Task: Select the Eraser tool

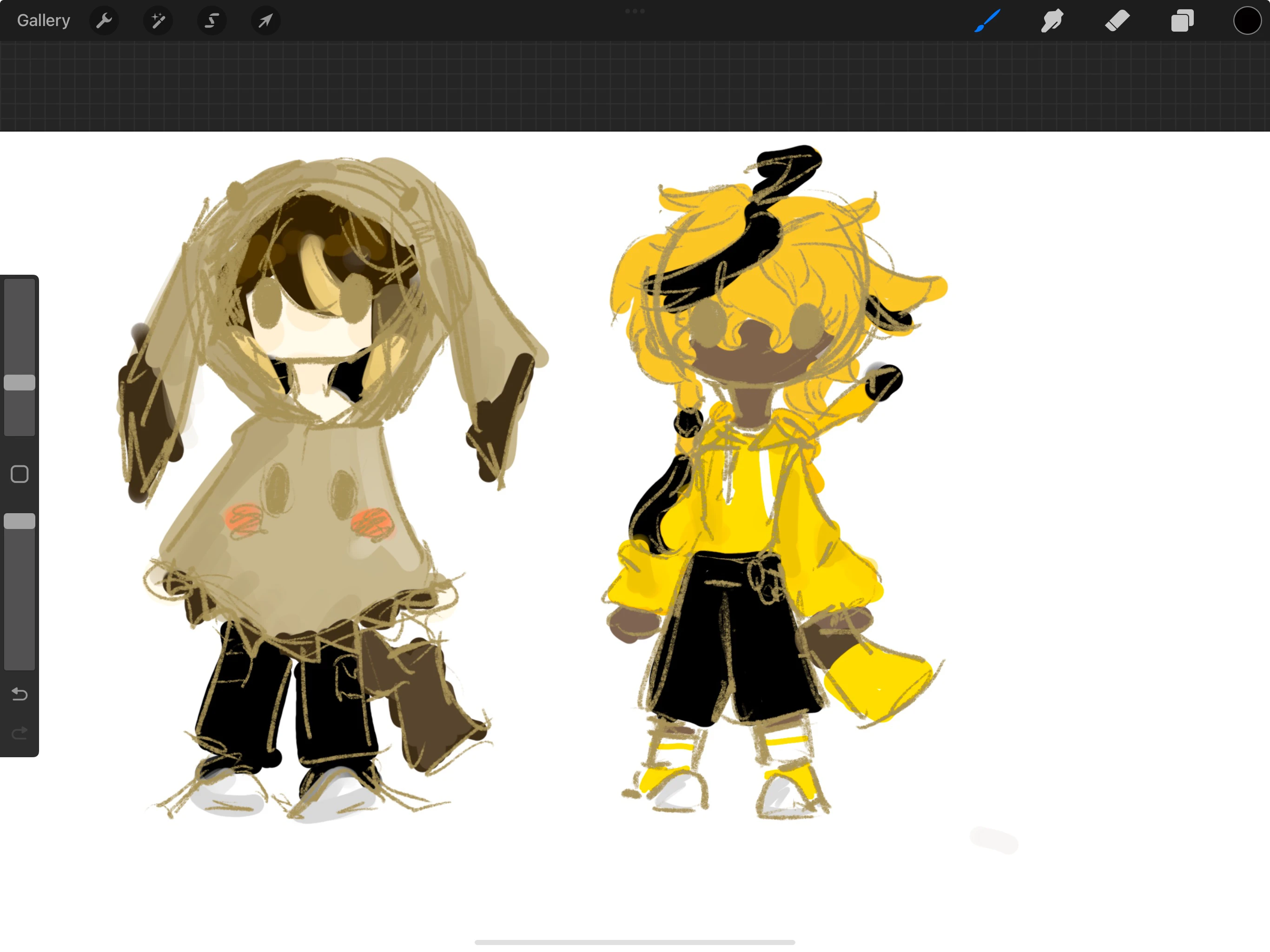Action: [x=1117, y=20]
